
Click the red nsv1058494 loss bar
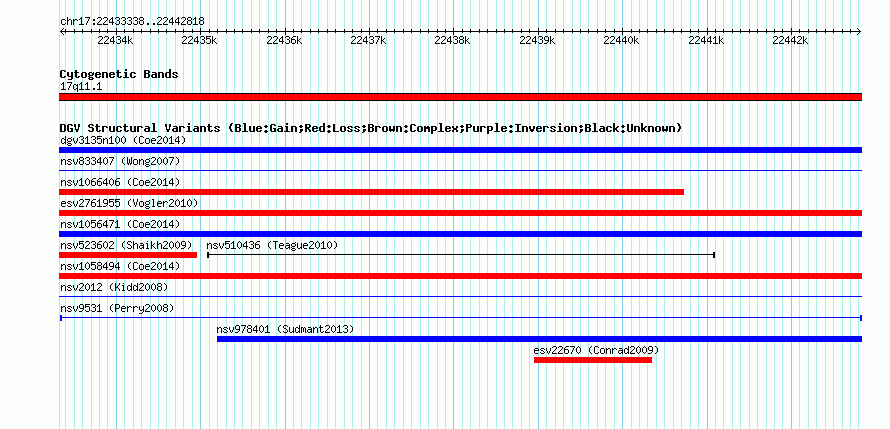[x=460, y=276]
